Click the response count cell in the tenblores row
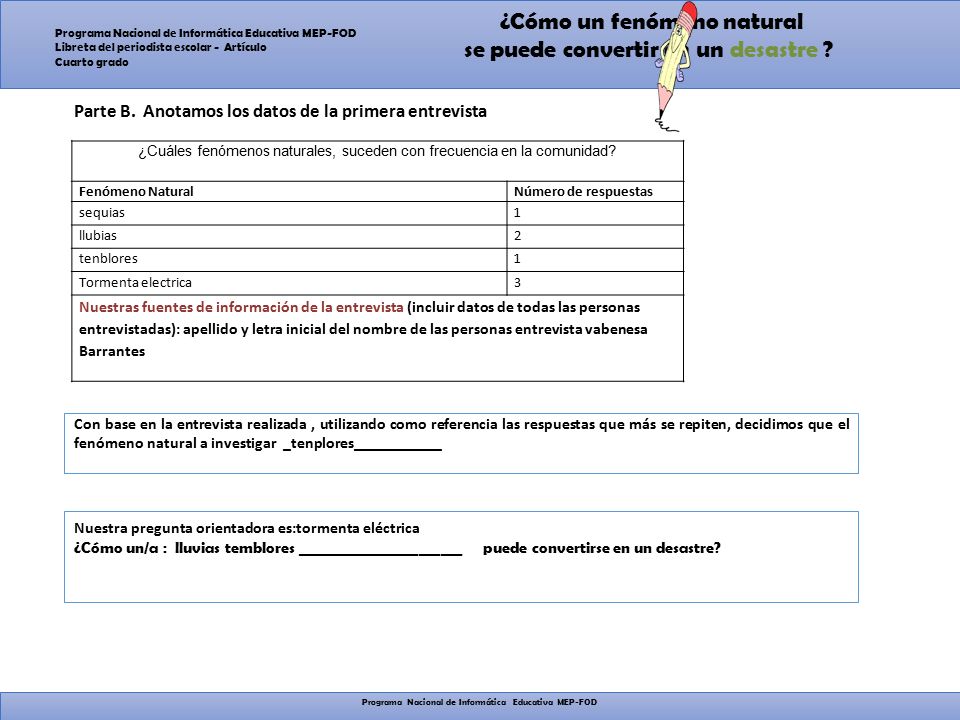The width and height of the screenshot is (960, 720). pos(595,260)
